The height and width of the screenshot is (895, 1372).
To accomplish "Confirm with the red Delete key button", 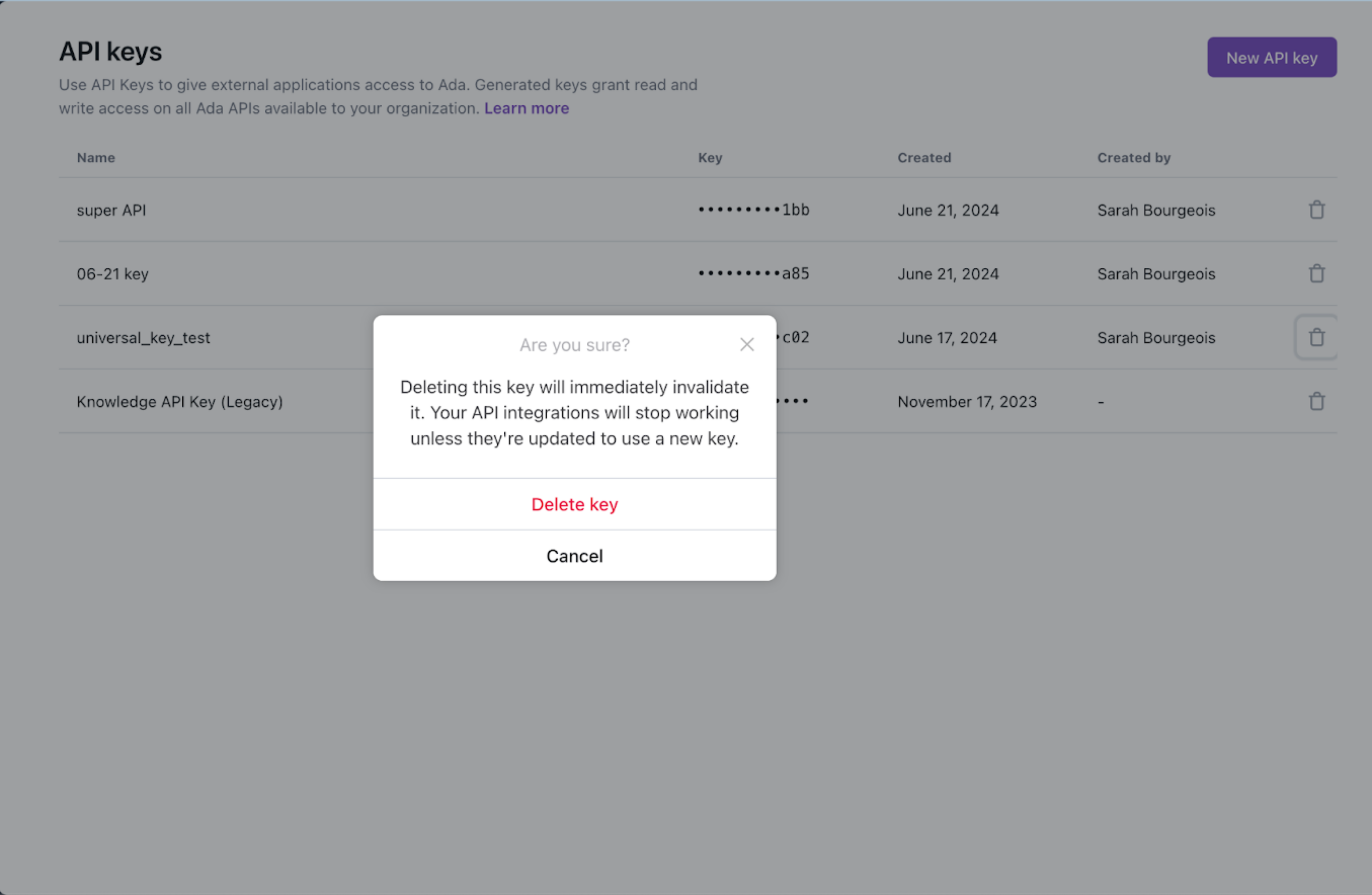I will point(574,504).
